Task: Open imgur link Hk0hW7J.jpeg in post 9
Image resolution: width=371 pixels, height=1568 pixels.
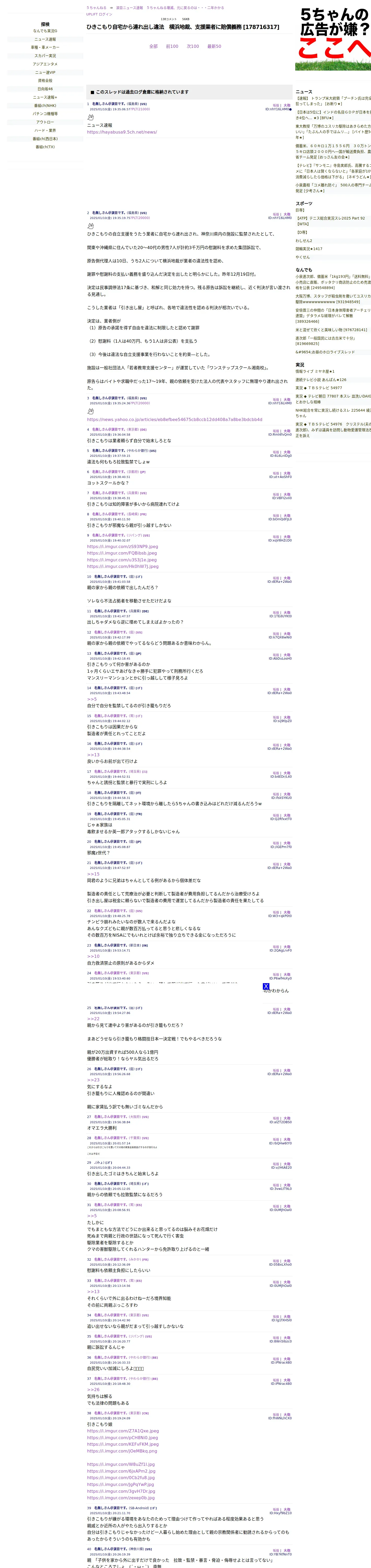Action: click(122, 567)
